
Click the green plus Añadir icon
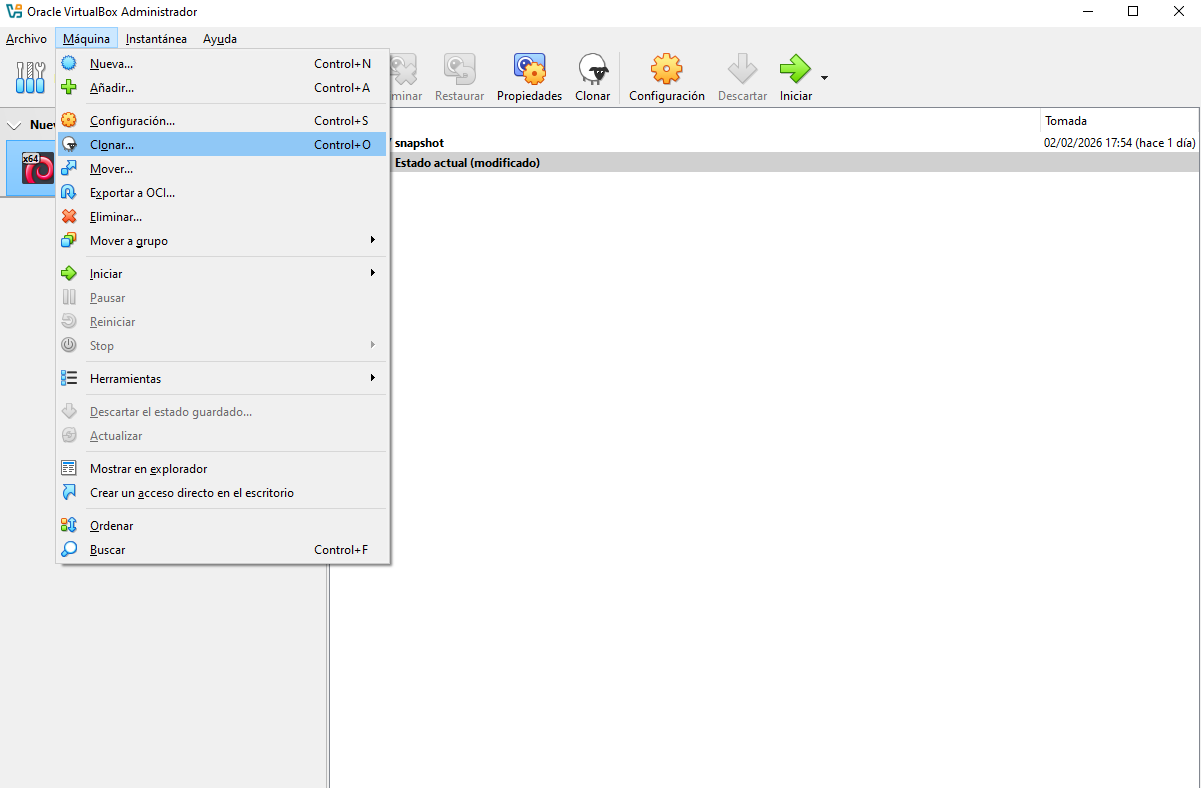69,87
